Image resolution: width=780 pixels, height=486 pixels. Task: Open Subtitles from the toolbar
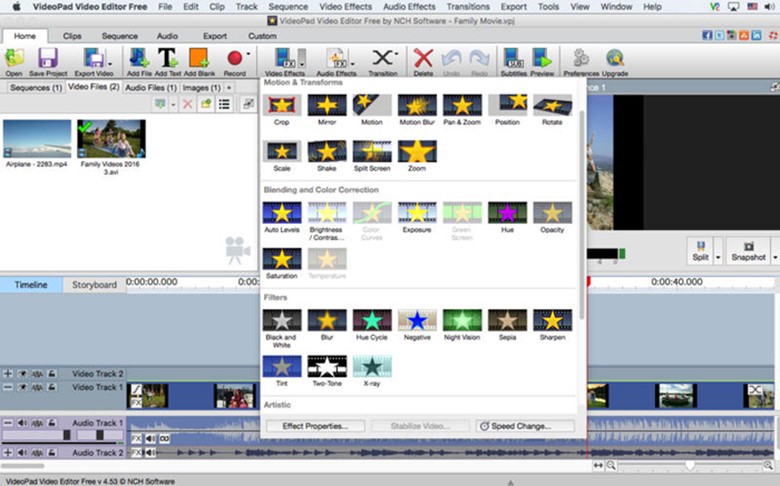513,59
